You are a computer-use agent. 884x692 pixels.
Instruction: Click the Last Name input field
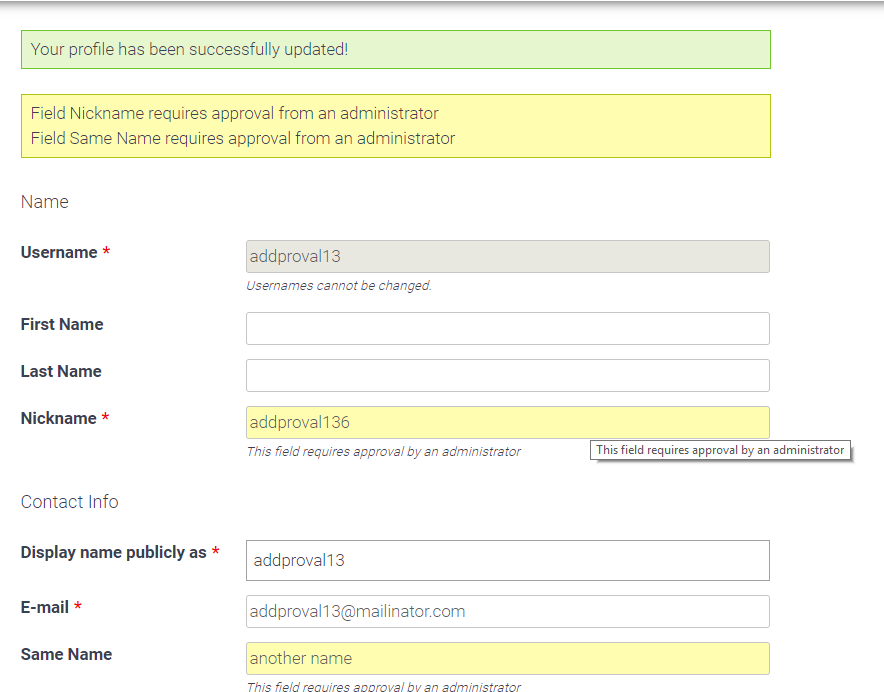[507, 375]
